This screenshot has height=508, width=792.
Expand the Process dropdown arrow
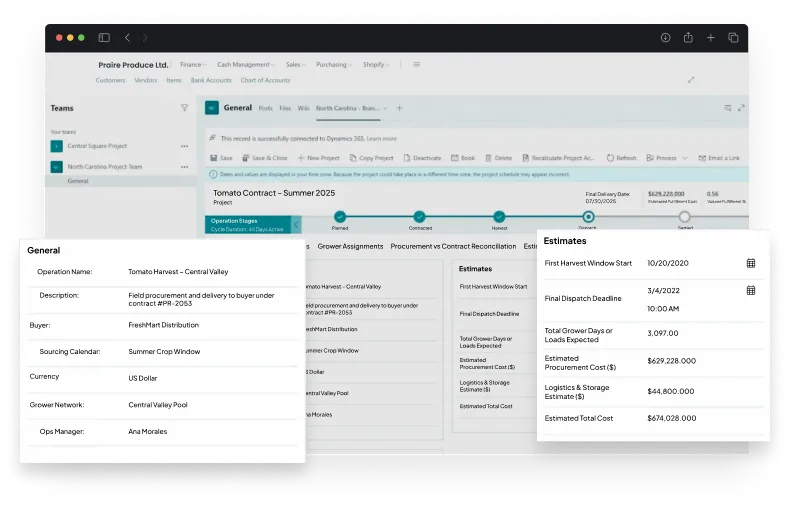(x=685, y=158)
